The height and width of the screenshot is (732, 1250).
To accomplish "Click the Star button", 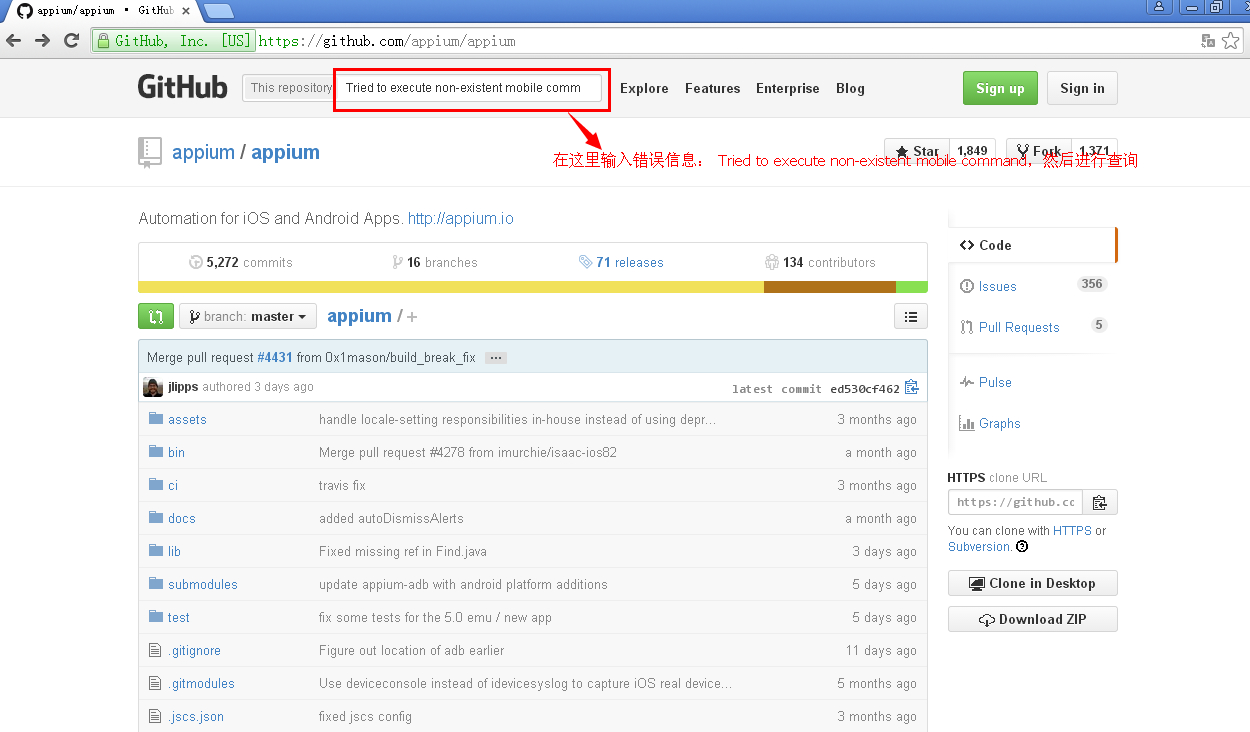I will [x=916, y=151].
